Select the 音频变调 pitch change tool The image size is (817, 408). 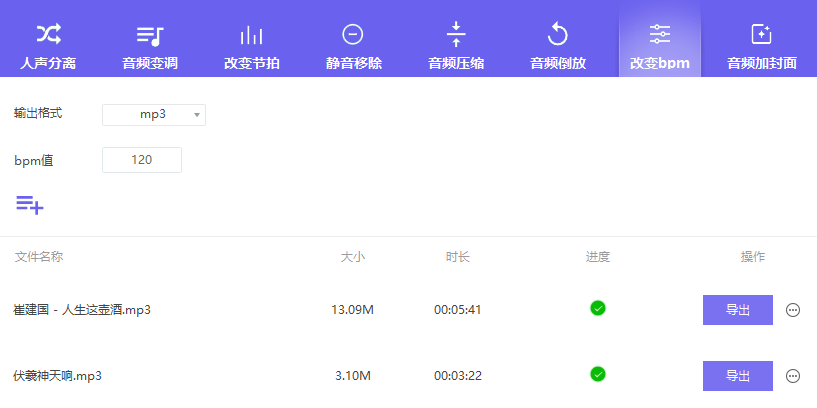pyautogui.click(x=150, y=45)
